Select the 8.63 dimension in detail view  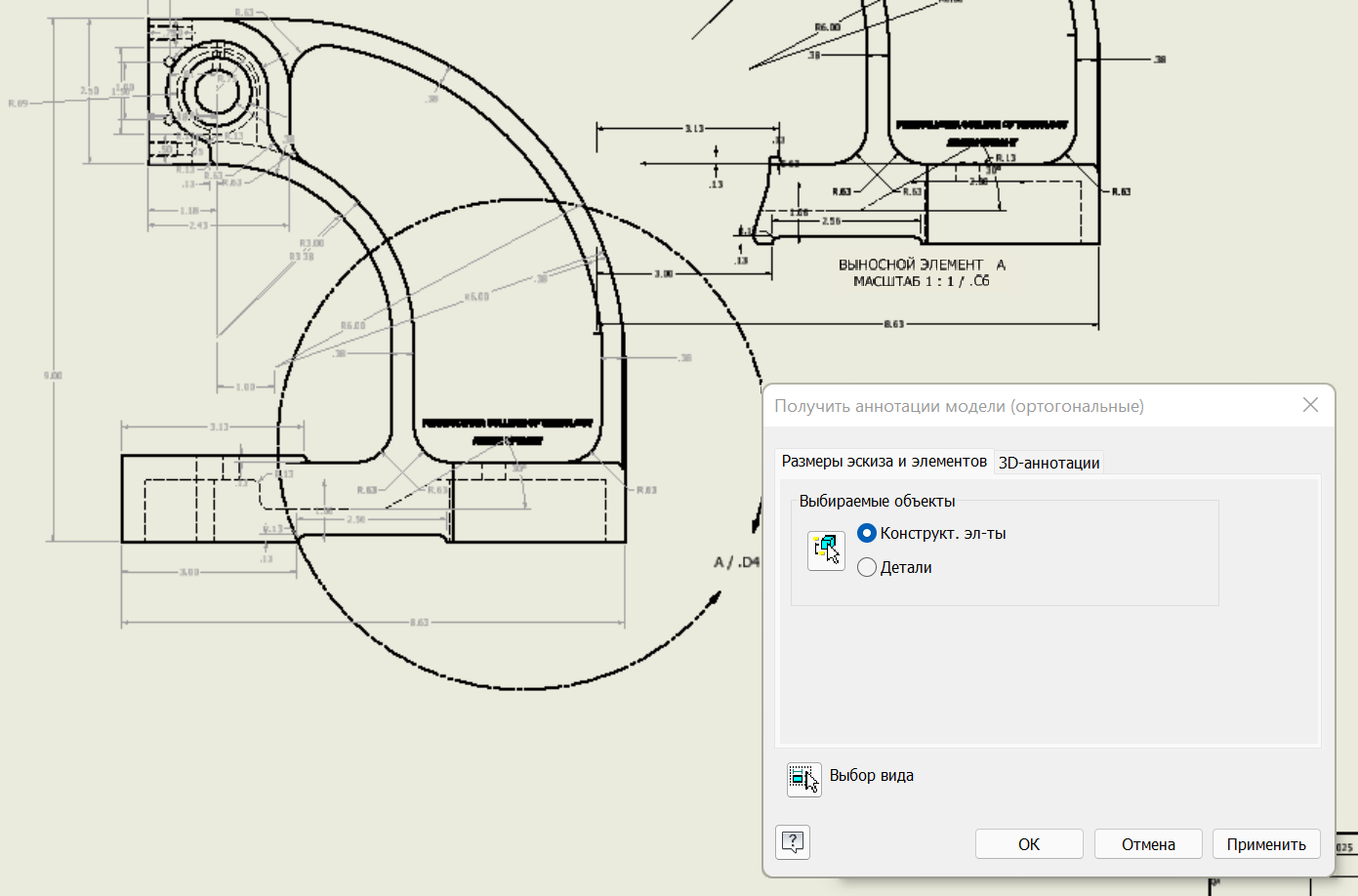coord(894,324)
